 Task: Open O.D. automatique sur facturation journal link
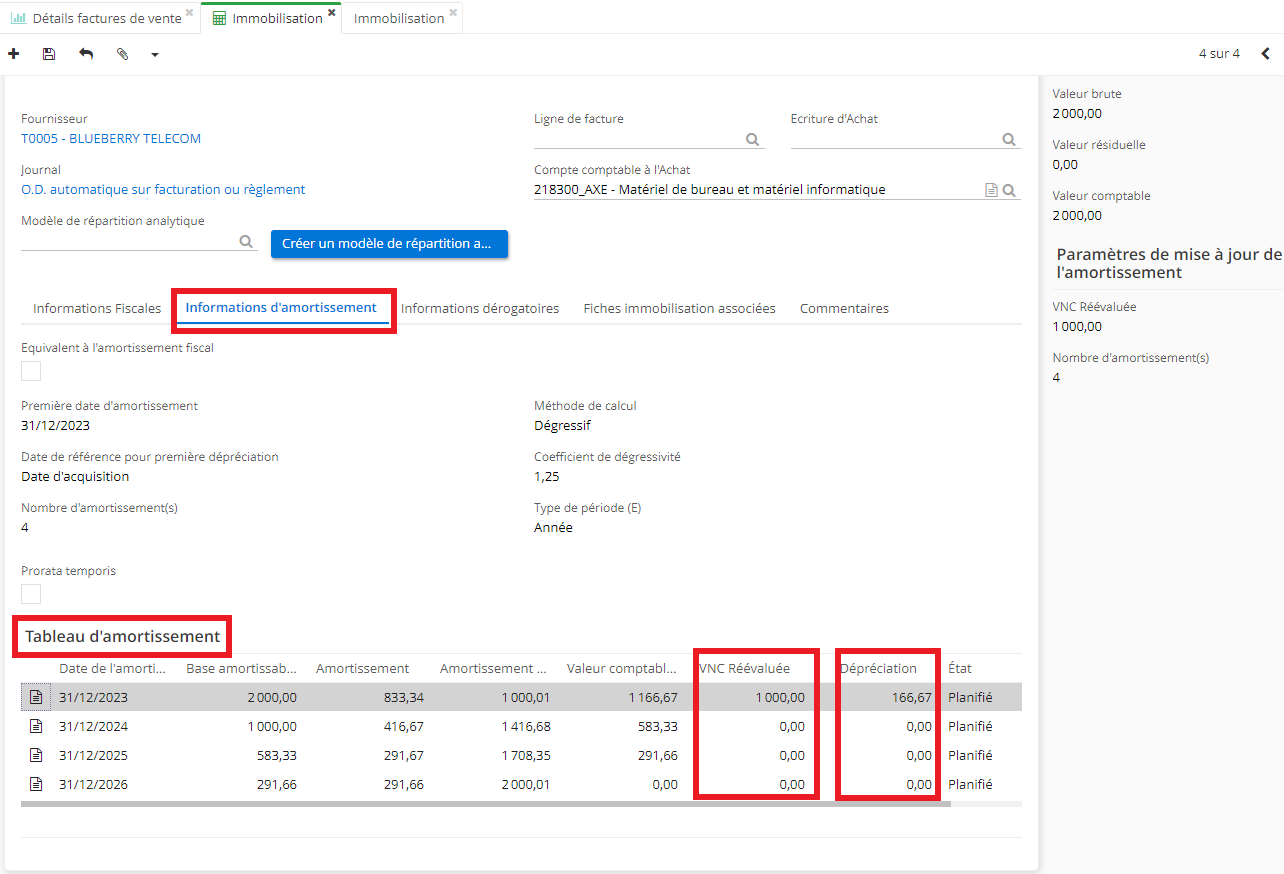tap(163, 190)
